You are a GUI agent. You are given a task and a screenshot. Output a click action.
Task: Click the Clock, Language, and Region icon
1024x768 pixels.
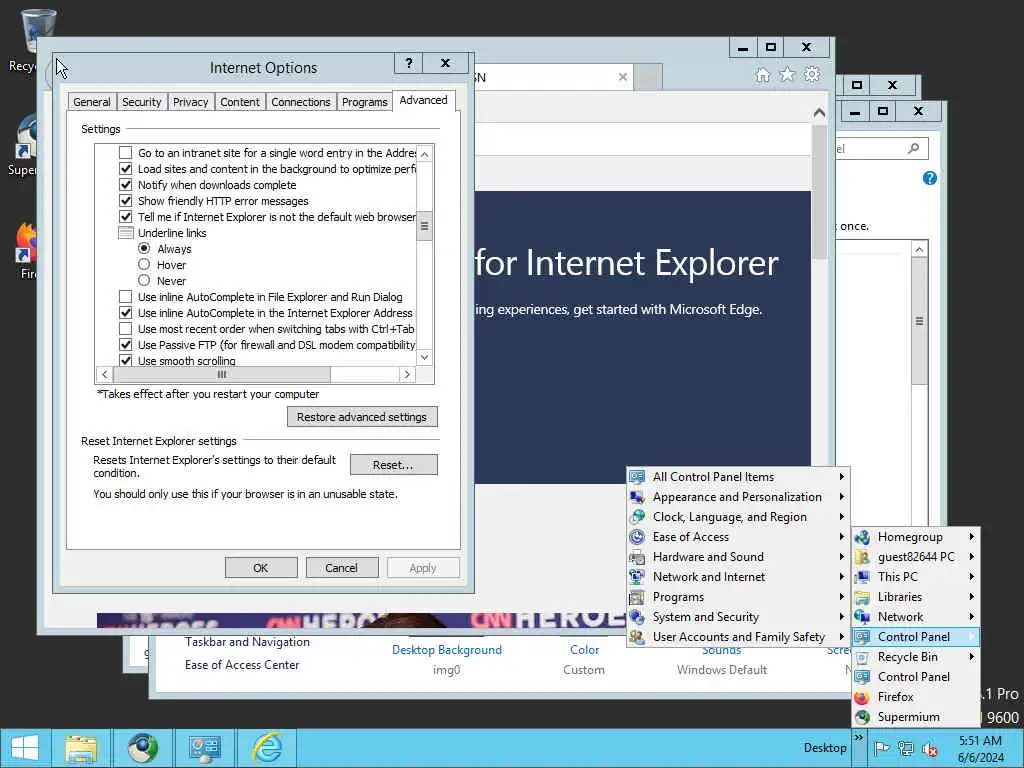coord(637,517)
